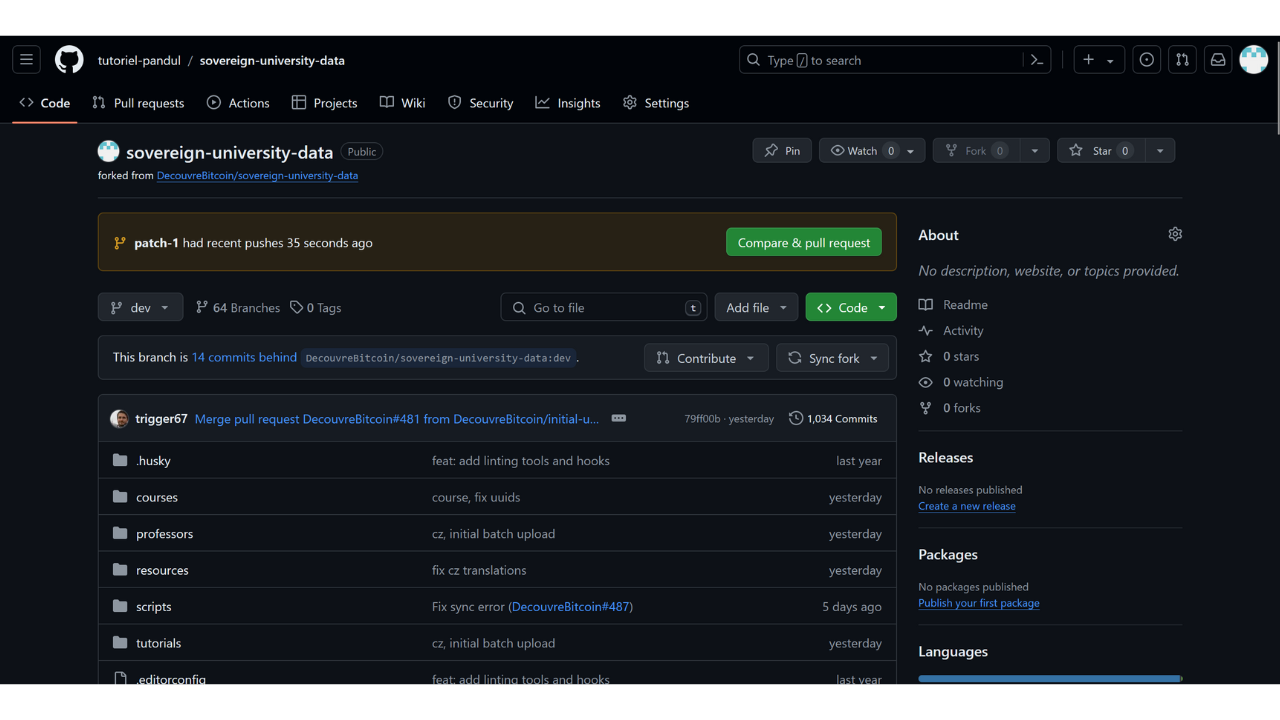
Task: Switch to the Insights tab
Action: coord(568,103)
